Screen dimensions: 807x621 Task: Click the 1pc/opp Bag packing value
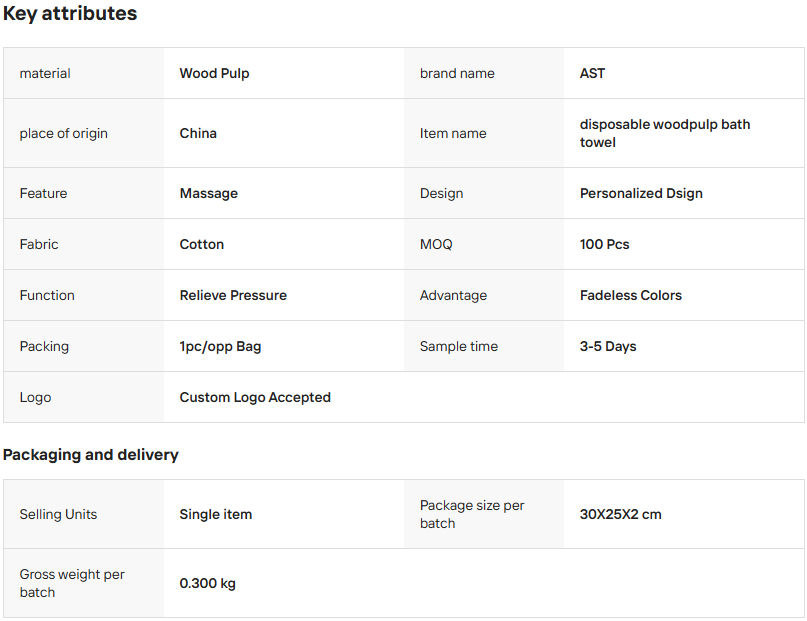click(x=220, y=346)
